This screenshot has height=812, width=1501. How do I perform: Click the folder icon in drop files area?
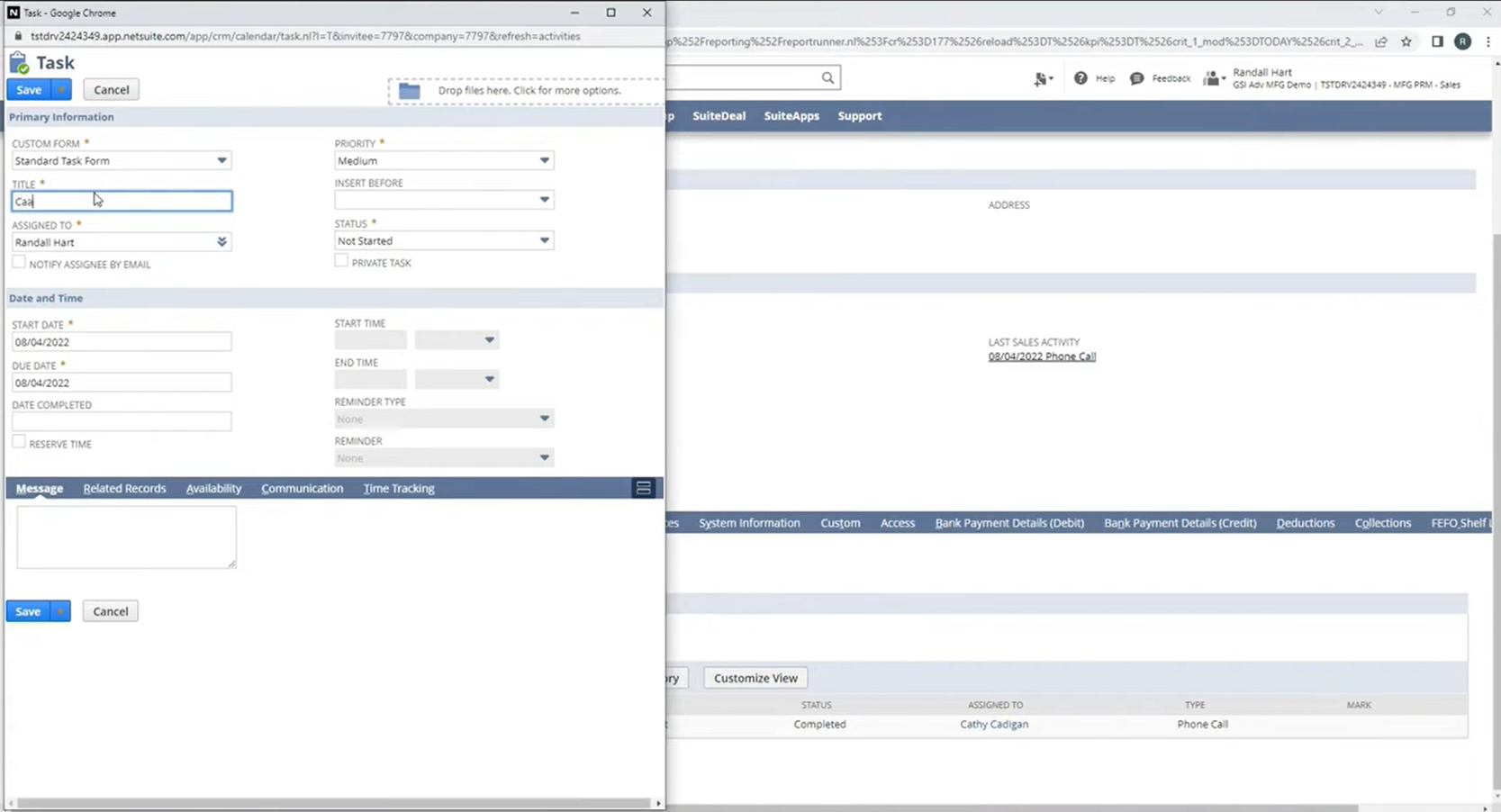click(410, 91)
